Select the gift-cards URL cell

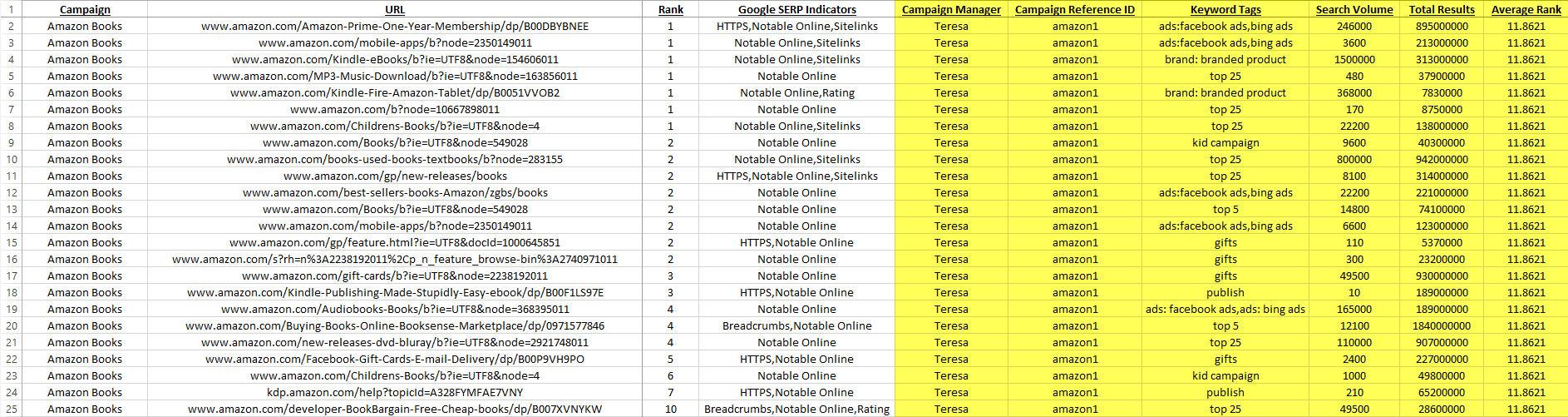[395, 276]
